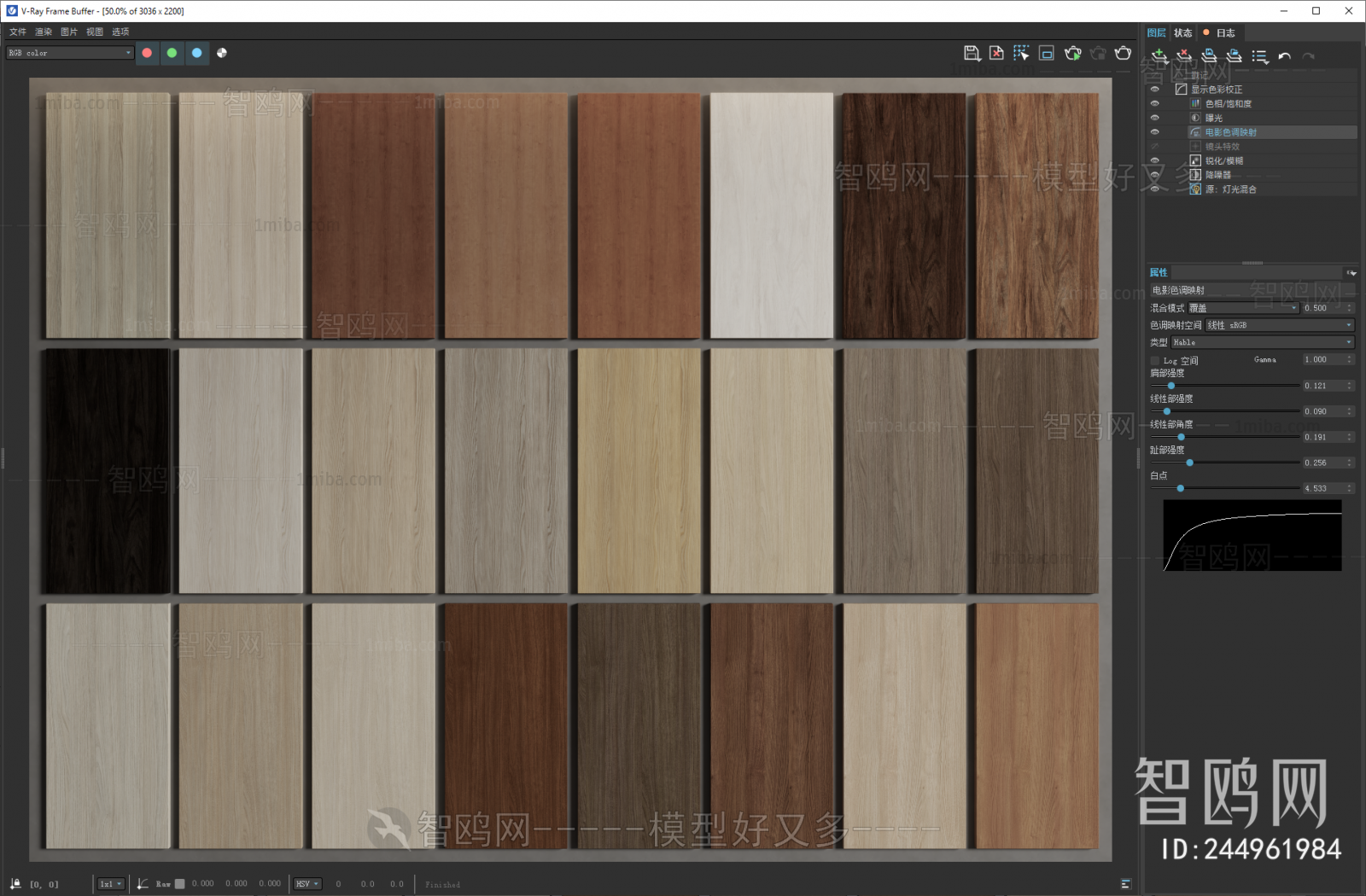This screenshot has width=1366, height=896.
Task: Click the Raw color swatch in status bar
Action: [179, 884]
